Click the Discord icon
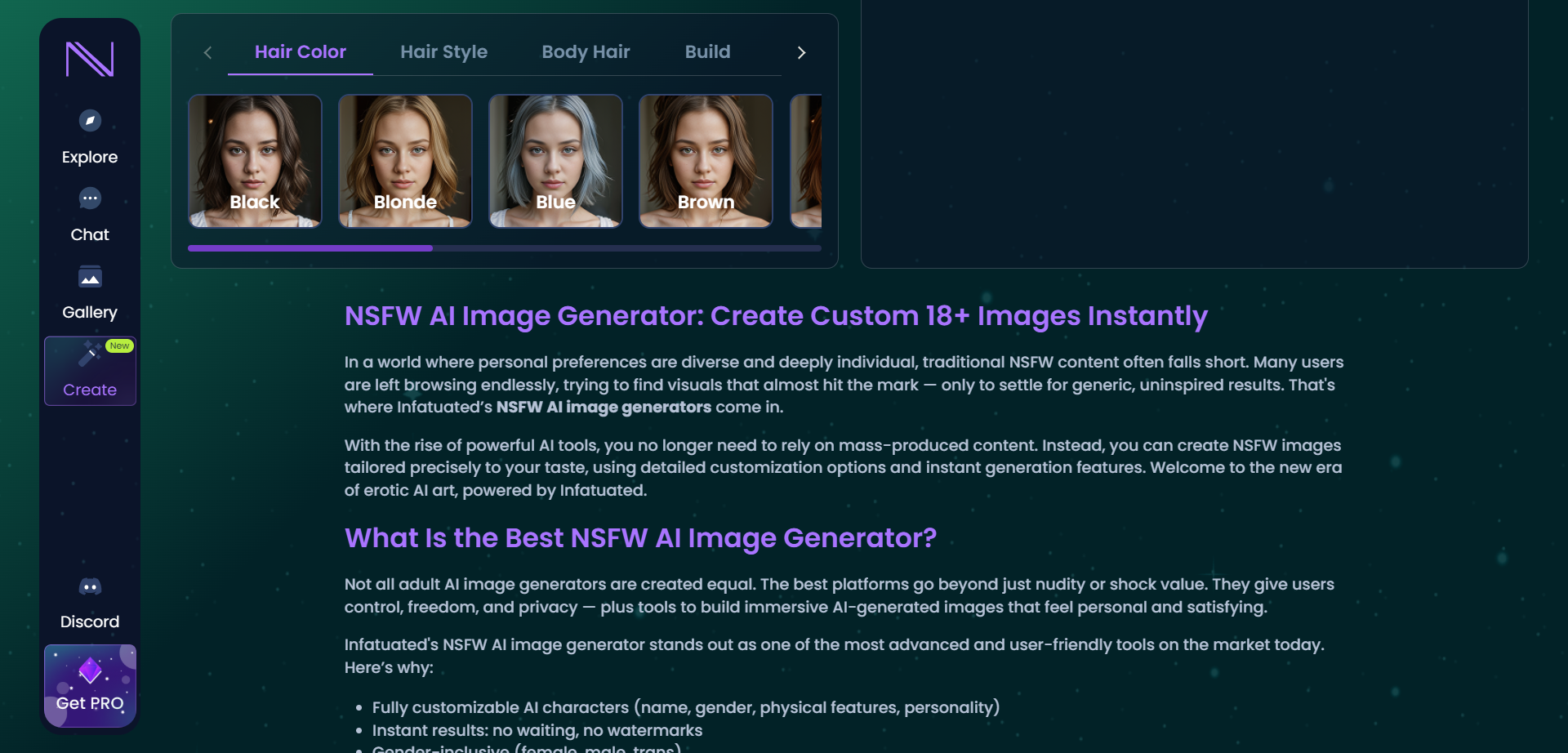The height and width of the screenshot is (753, 1568). point(90,586)
